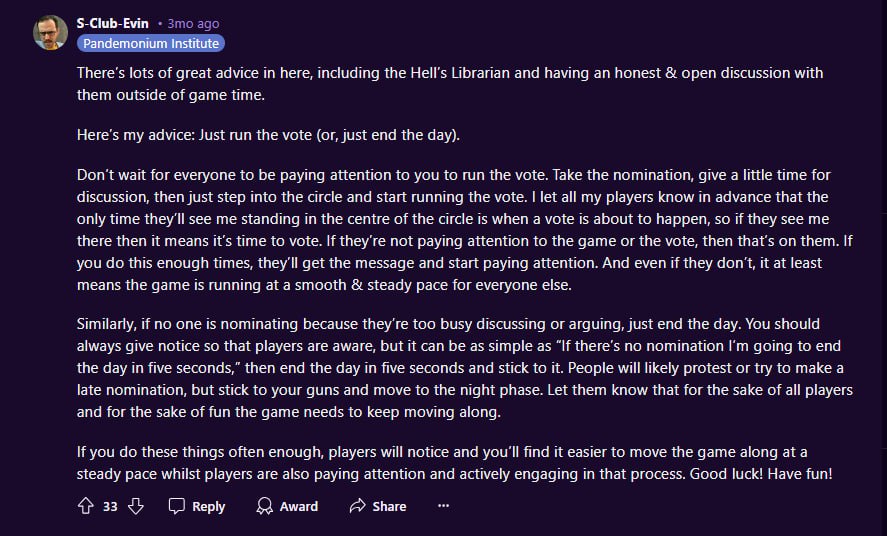The height and width of the screenshot is (536, 887).
Task: Click the "Here's my advice" line
Action: click(x=281, y=135)
